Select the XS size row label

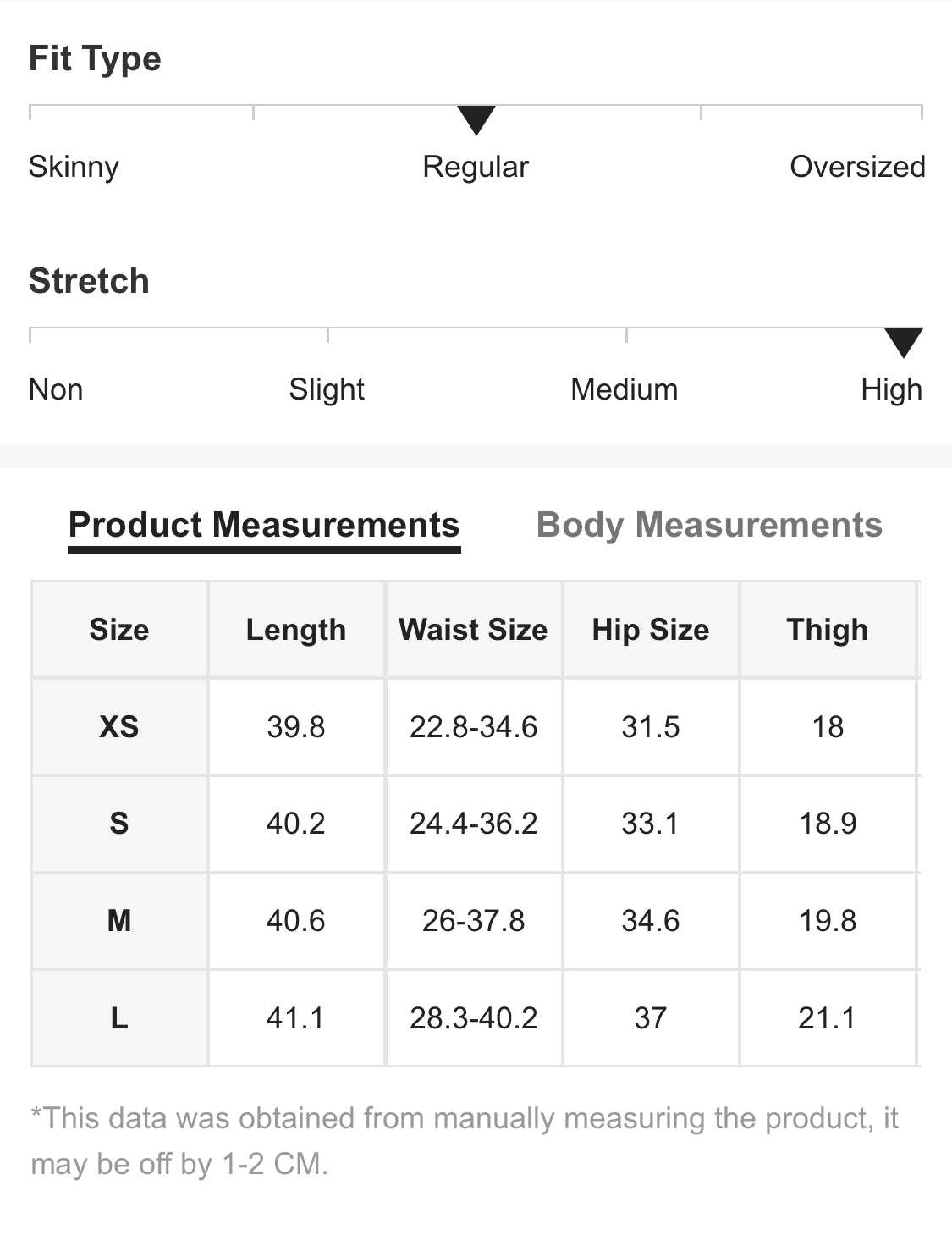(119, 726)
